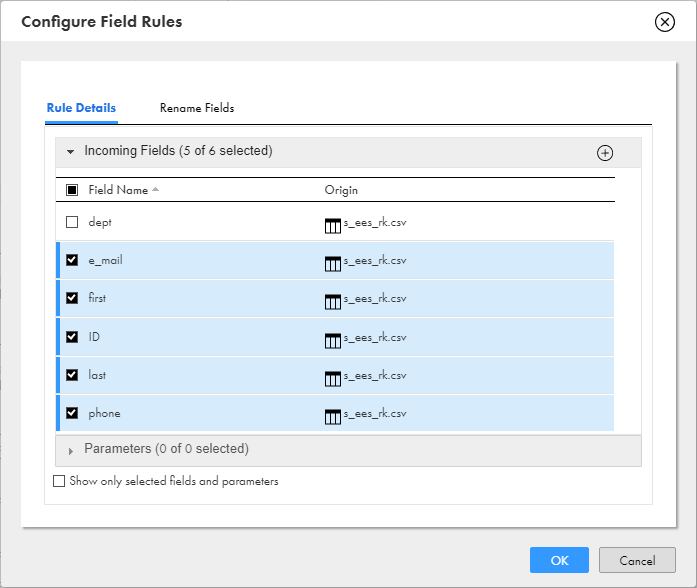Close the Configure Field Rules dialog

[x=665, y=22]
